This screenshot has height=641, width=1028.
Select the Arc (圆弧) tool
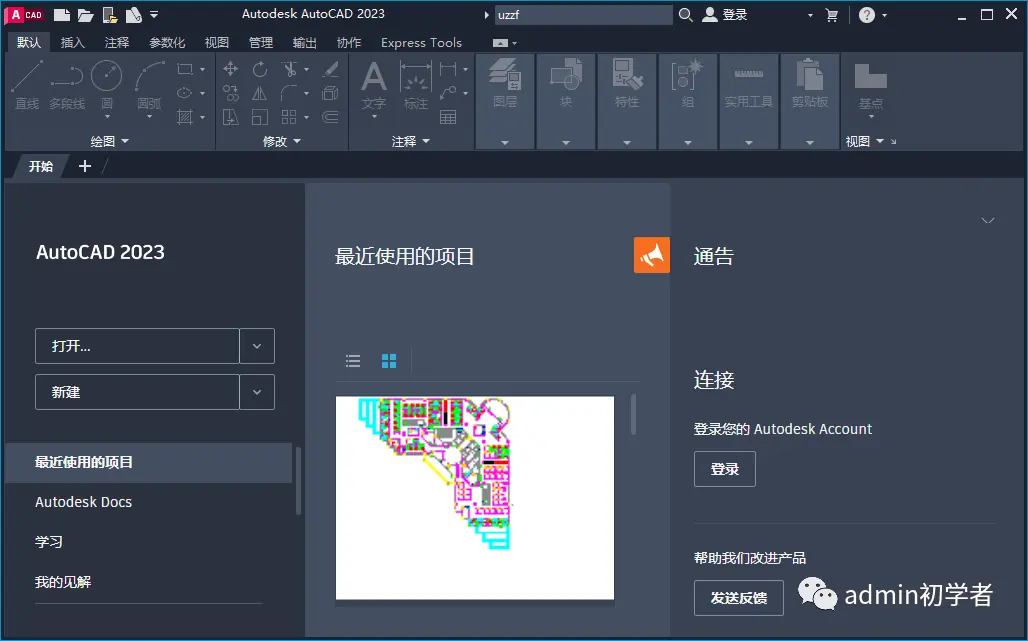[149, 87]
